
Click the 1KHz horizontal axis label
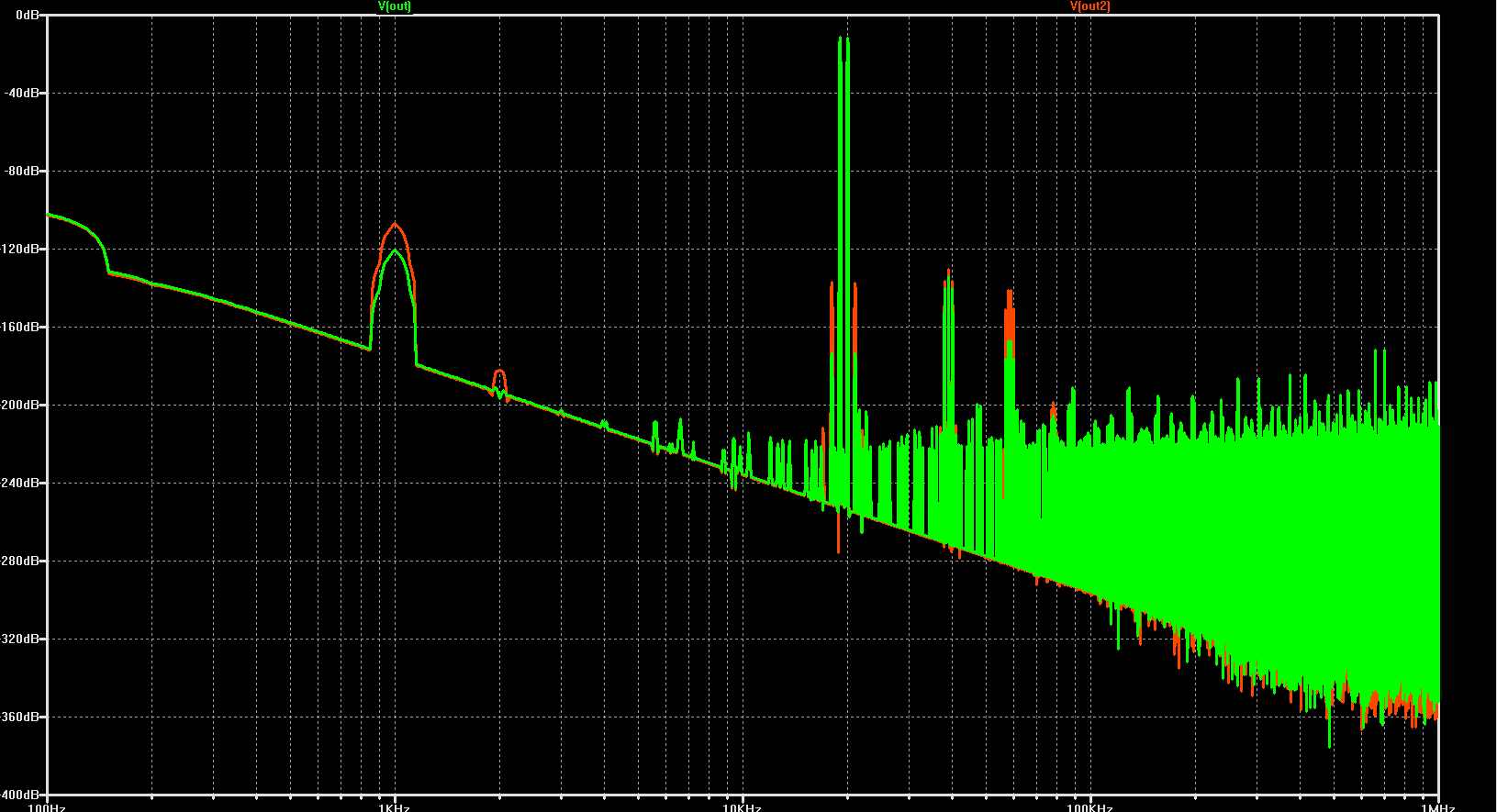coord(395,807)
